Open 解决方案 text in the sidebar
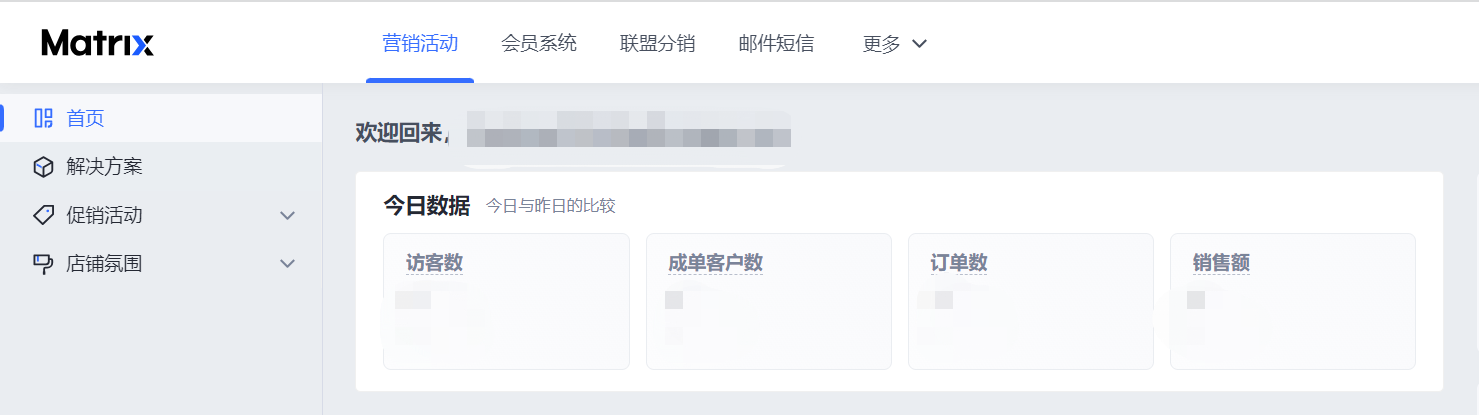 [x=104, y=167]
